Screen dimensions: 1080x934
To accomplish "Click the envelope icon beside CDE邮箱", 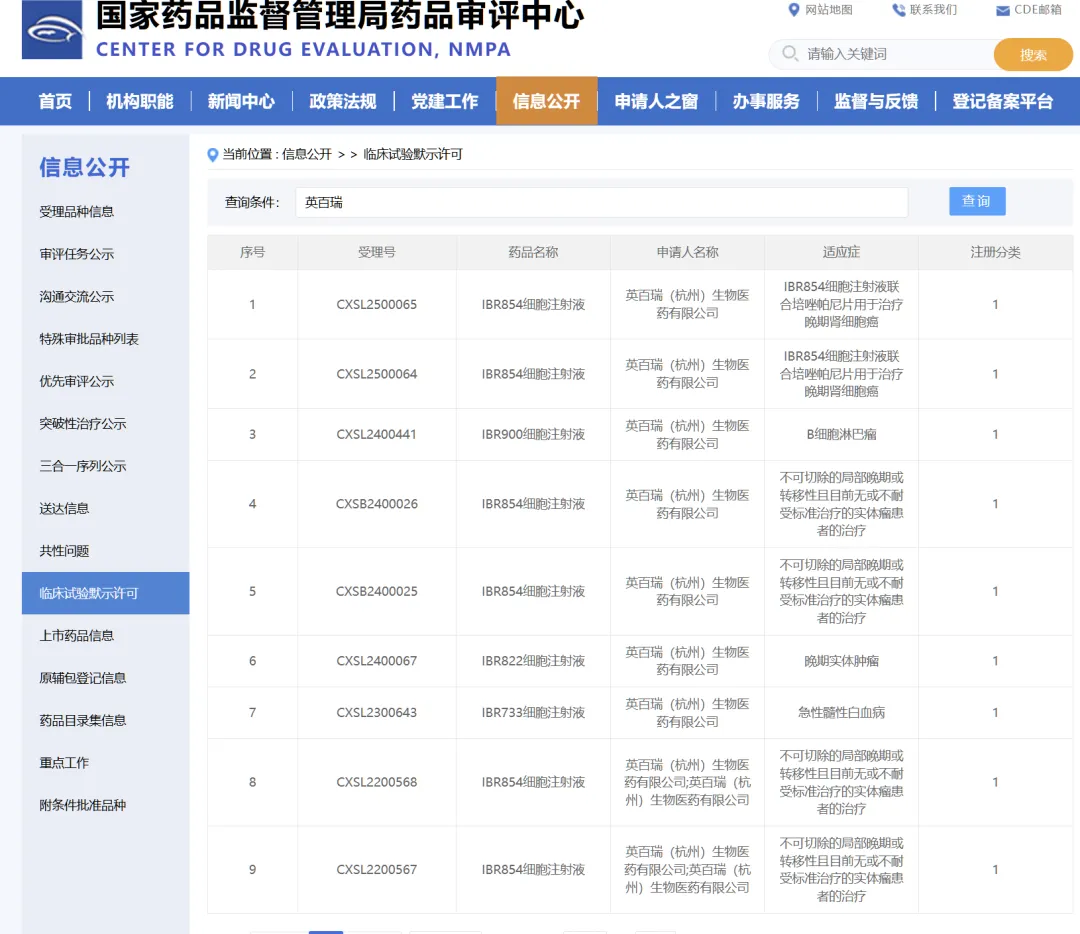I will click(1003, 10).
